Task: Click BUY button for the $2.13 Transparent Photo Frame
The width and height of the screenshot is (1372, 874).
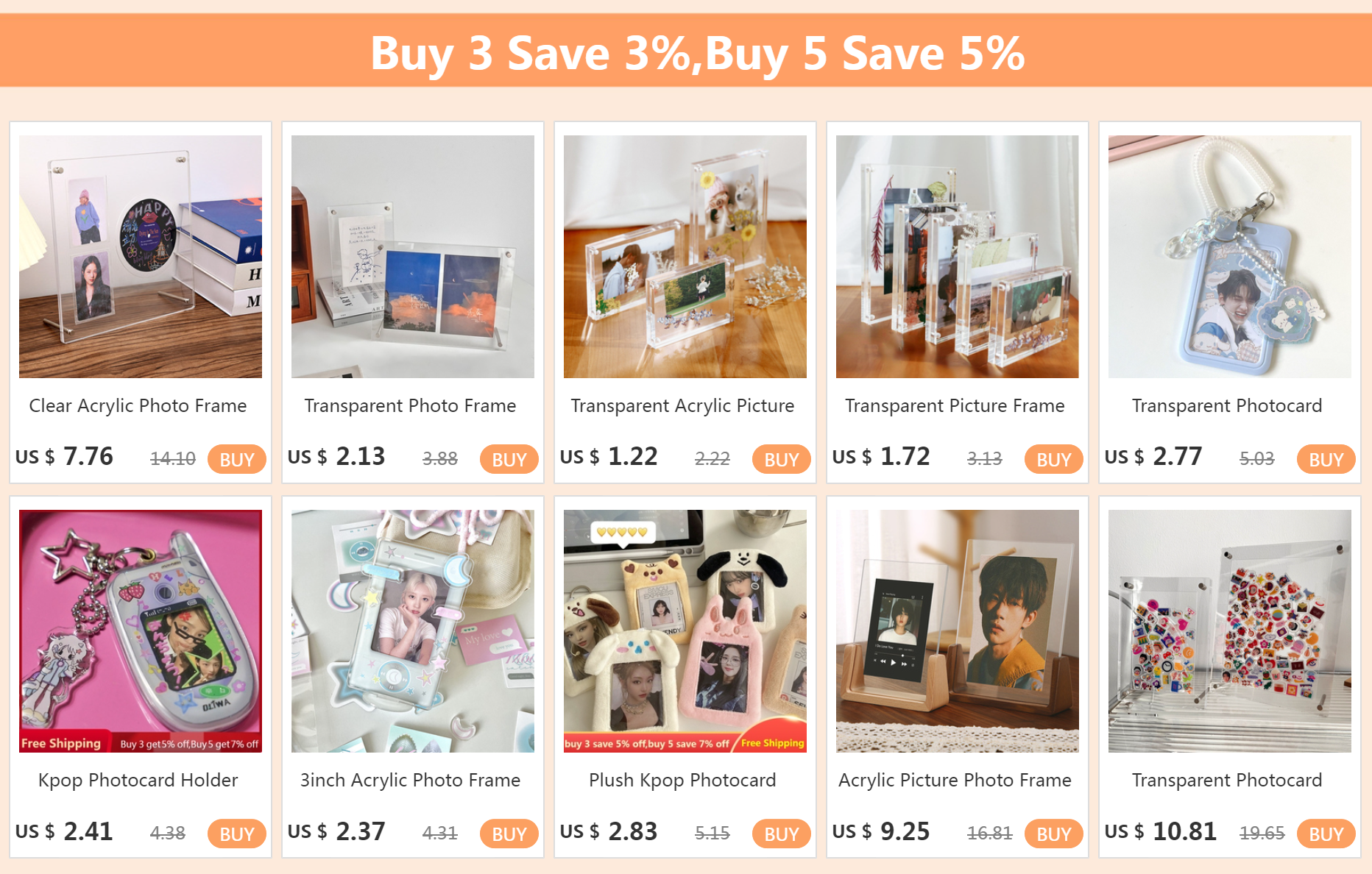Action: tap(509, 459)
